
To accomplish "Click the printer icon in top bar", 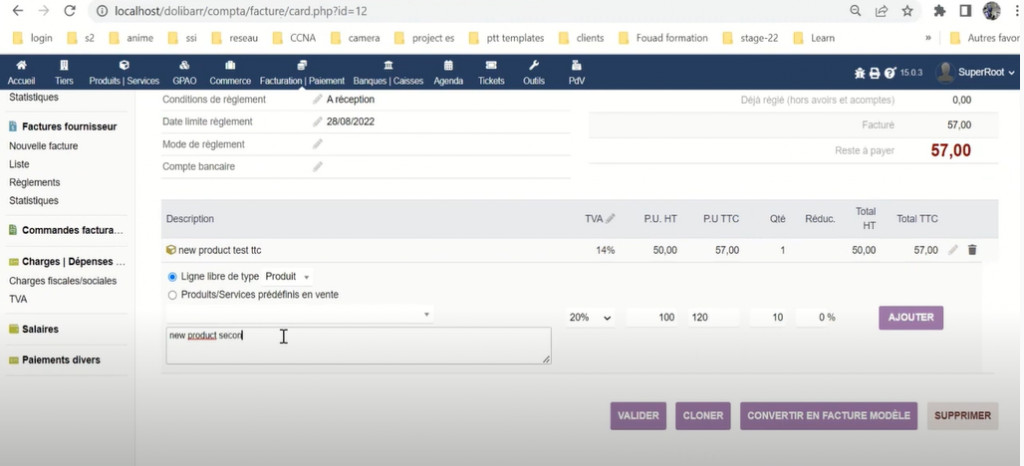I will tap(874, 73).
